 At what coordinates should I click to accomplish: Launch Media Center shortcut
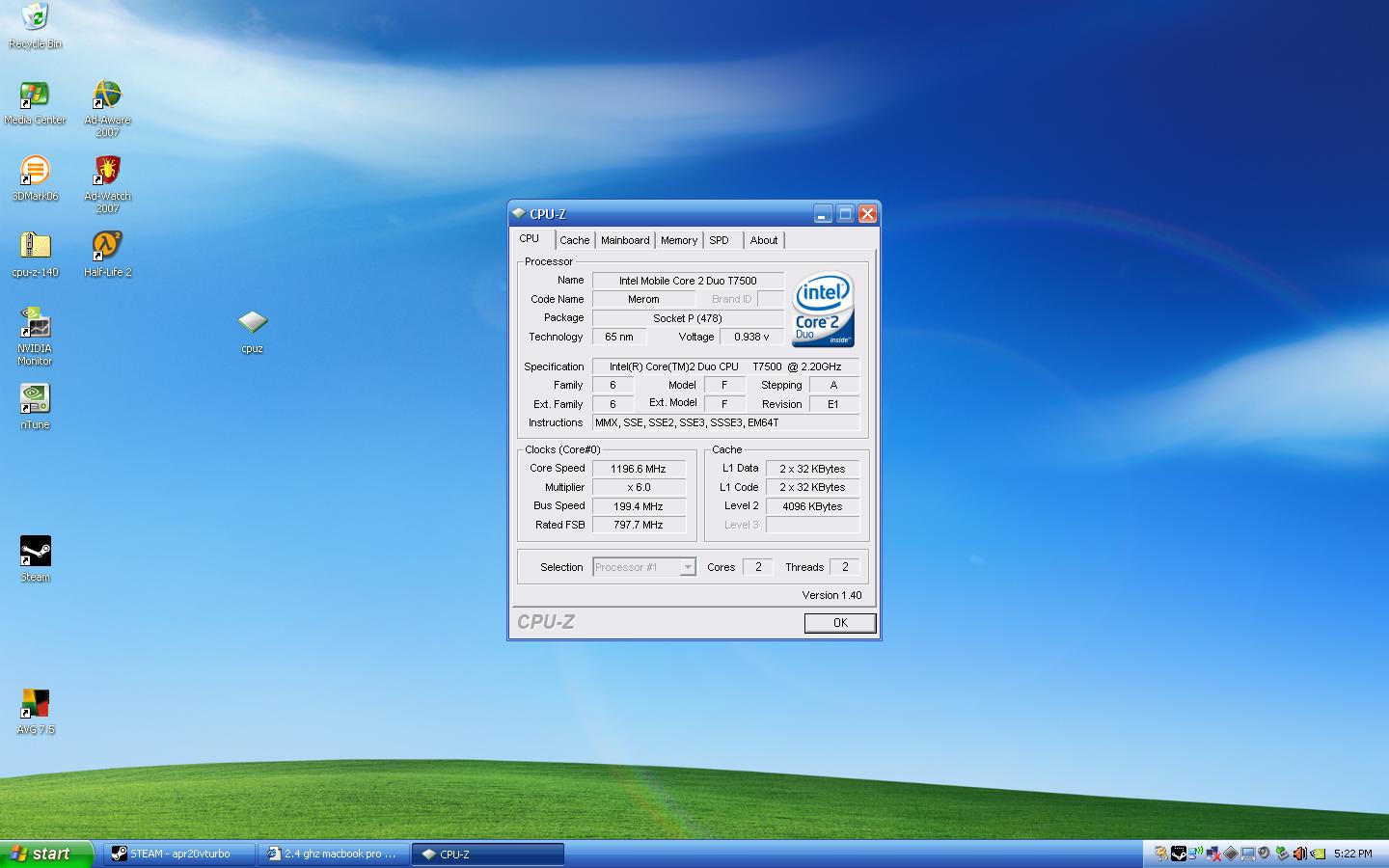(35, 103)
